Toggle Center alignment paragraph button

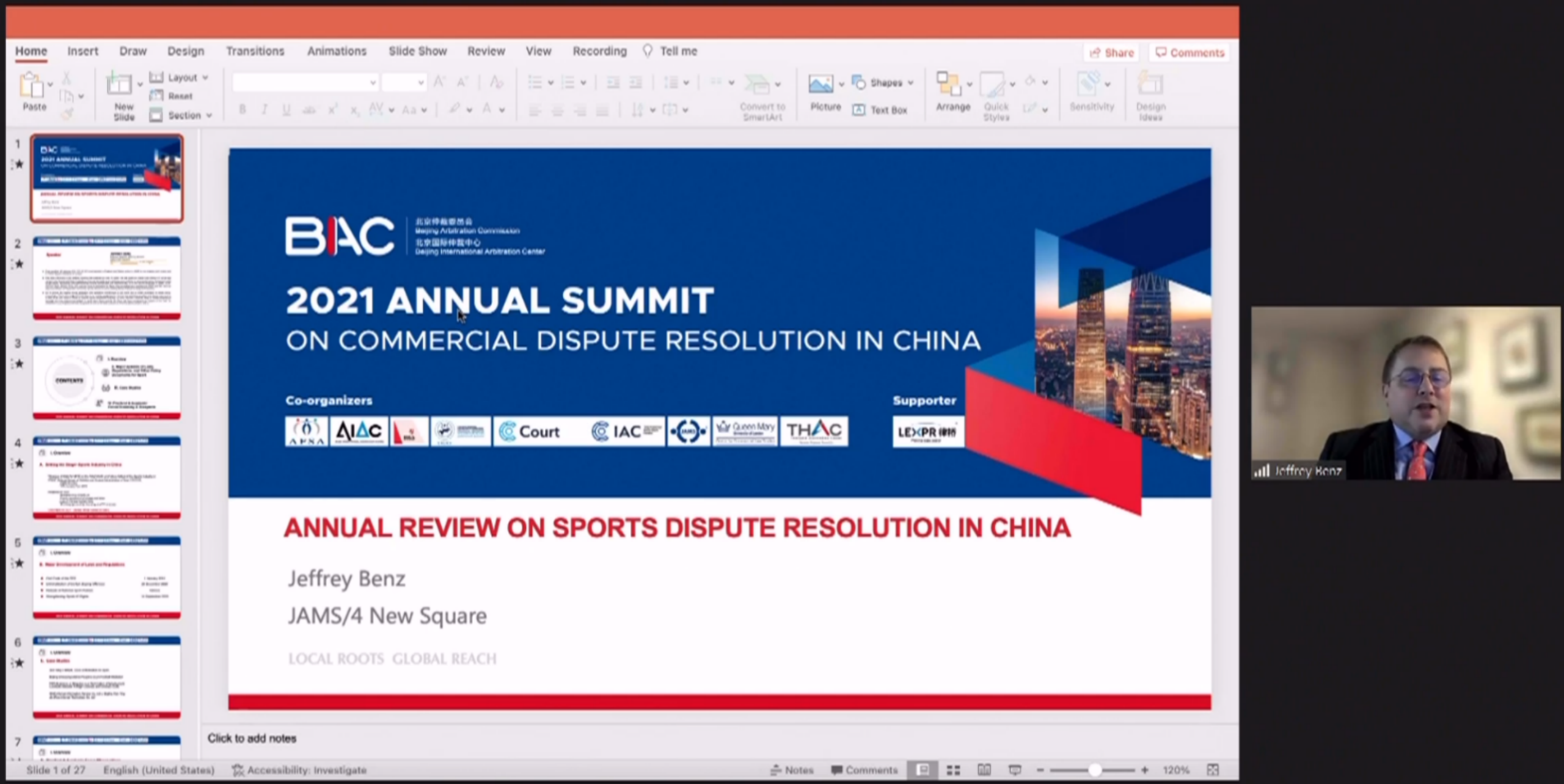click(x=557, y=111)
